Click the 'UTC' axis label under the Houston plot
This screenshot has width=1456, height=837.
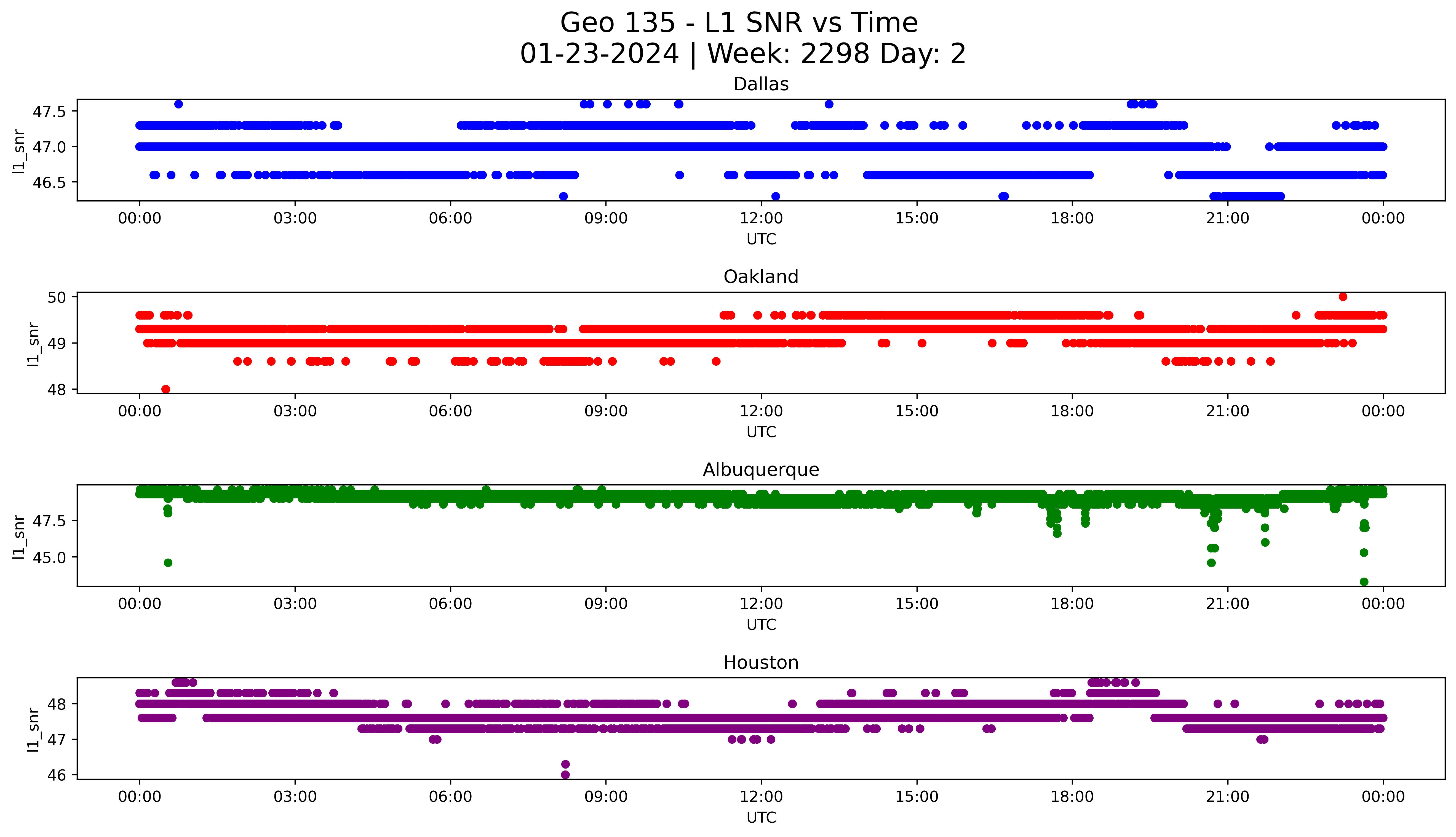point(761,817)
